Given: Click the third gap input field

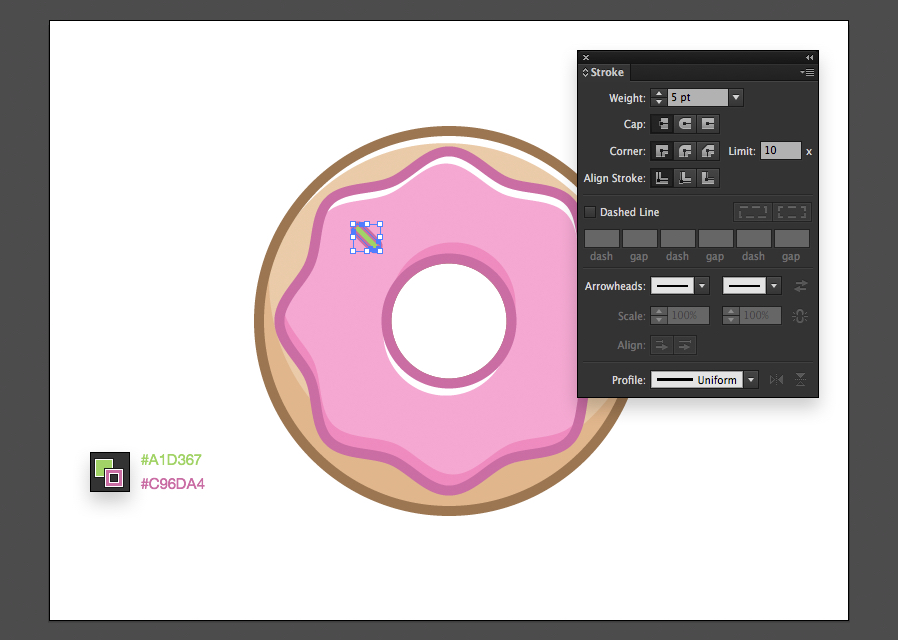Looking at the screenshot, I should pos(792,238).
